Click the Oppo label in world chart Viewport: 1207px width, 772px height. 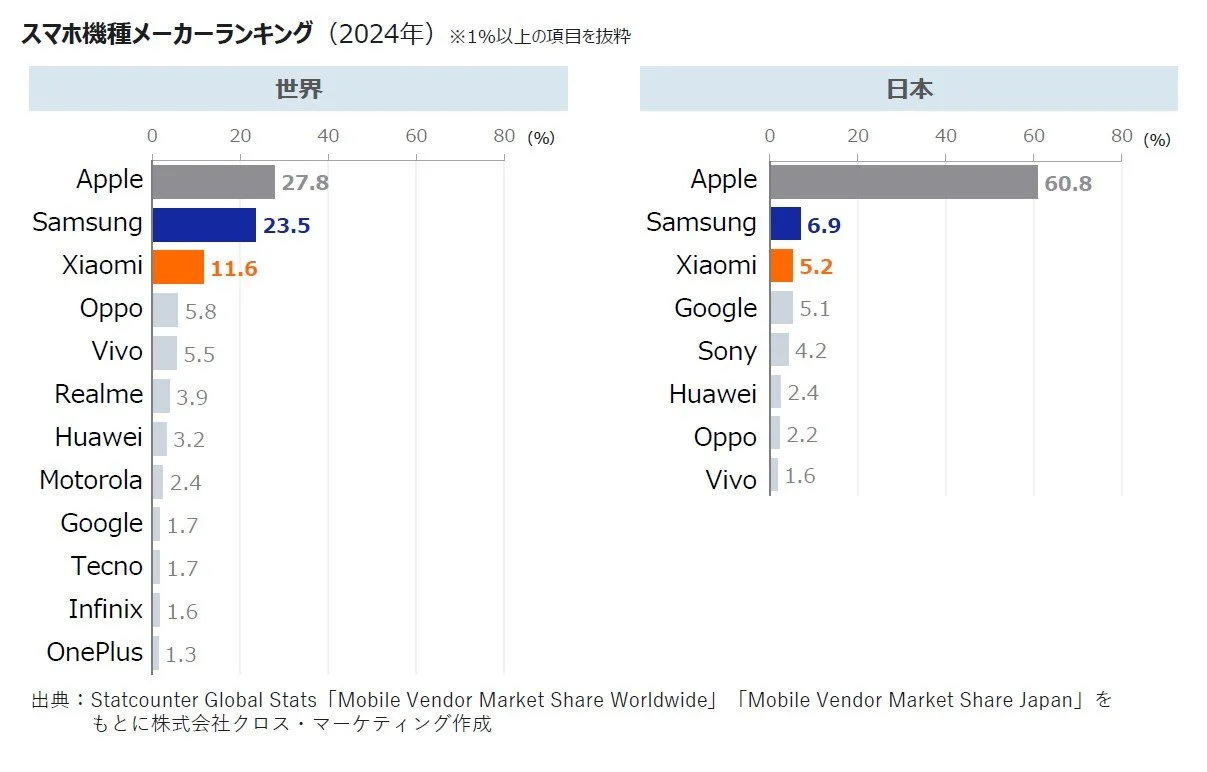111,309
